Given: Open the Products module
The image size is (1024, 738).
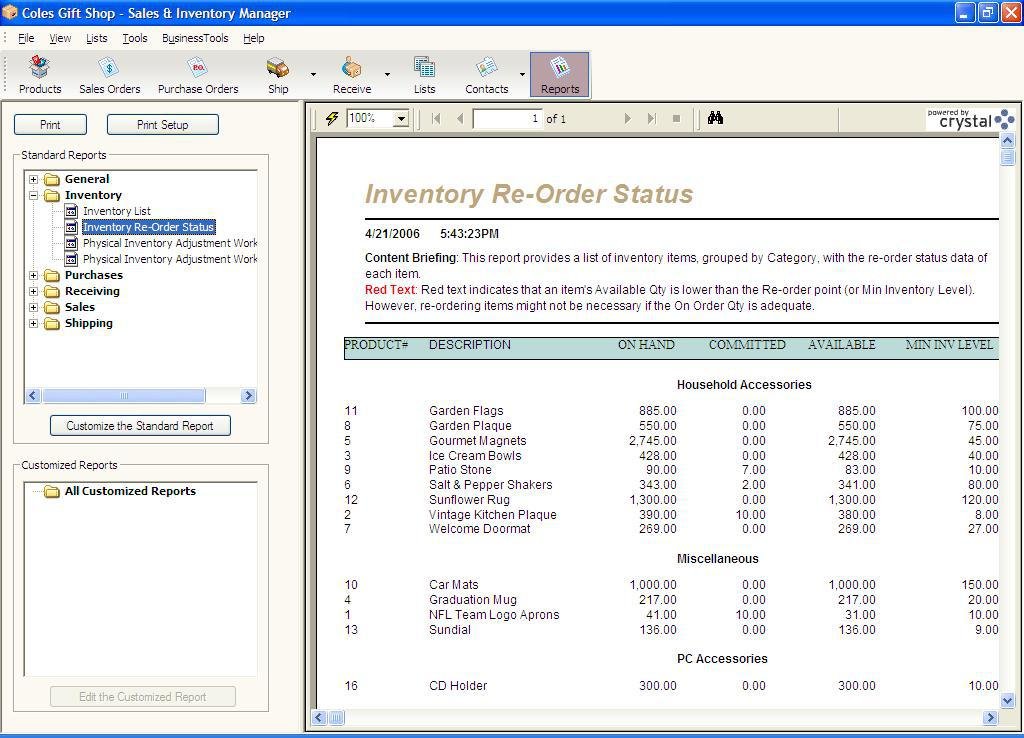Looking at the screenshot, I should click(x=40, y=76).
